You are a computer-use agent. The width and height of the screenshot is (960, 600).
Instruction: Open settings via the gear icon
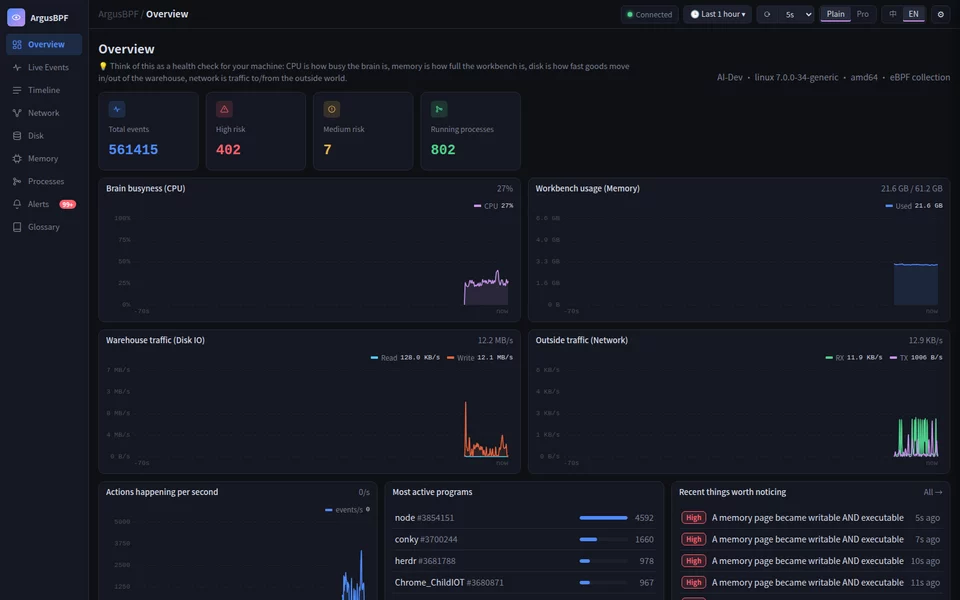click(x=941, y=14)
